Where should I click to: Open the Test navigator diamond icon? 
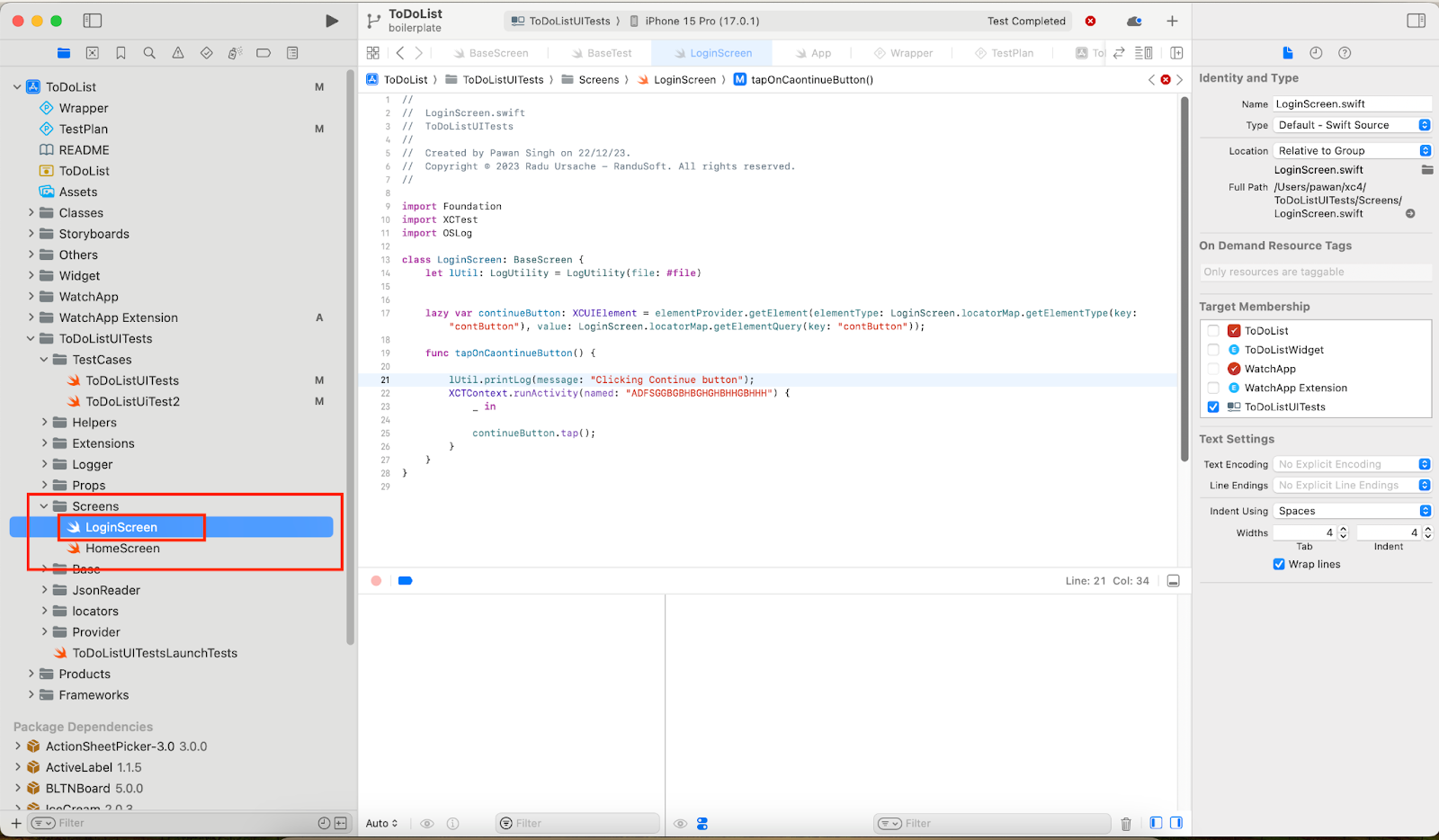[x=207, y=53]
